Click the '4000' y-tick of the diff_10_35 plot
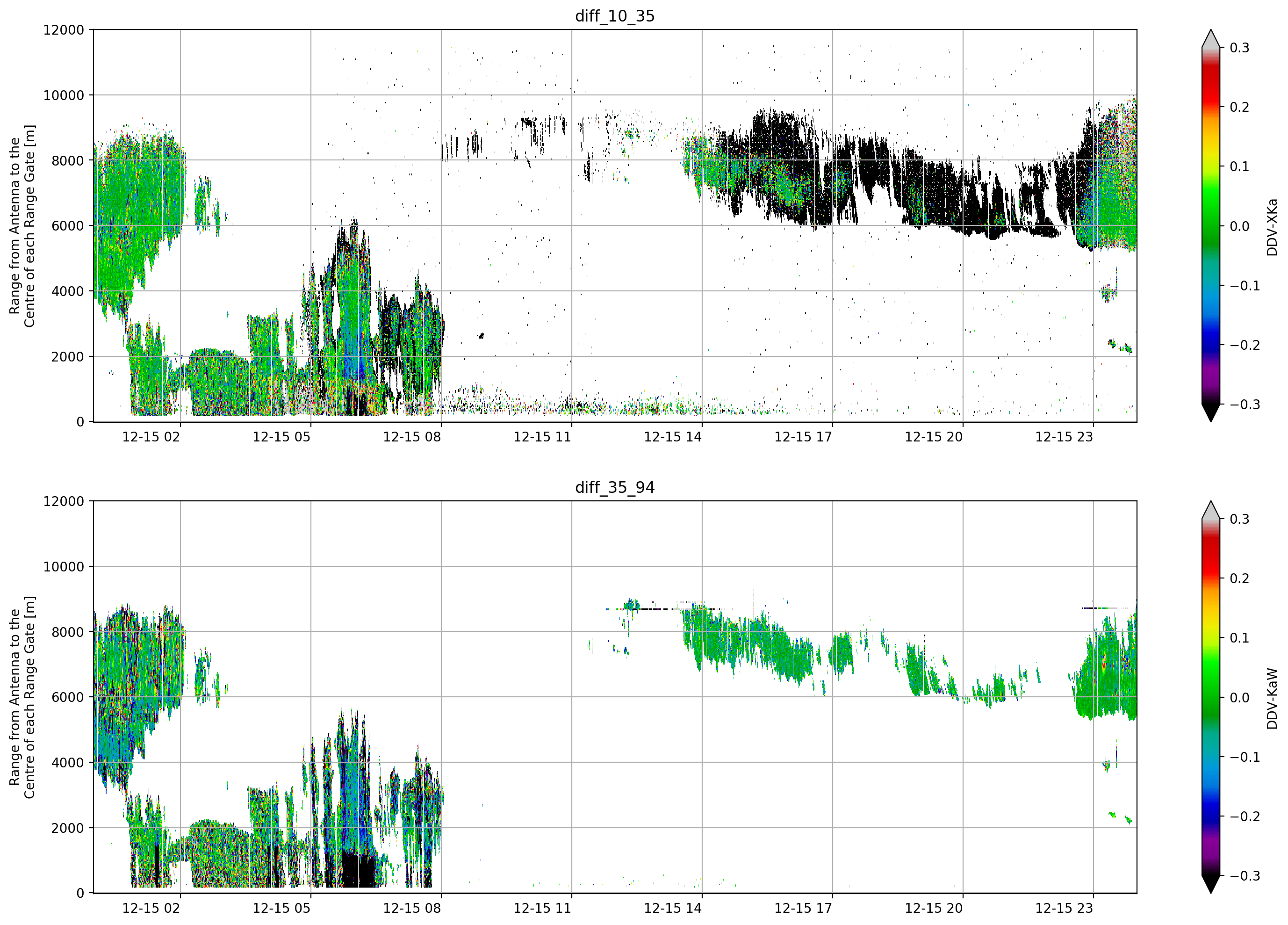Viewport: 1288px width, 925px height. [68, 291]
